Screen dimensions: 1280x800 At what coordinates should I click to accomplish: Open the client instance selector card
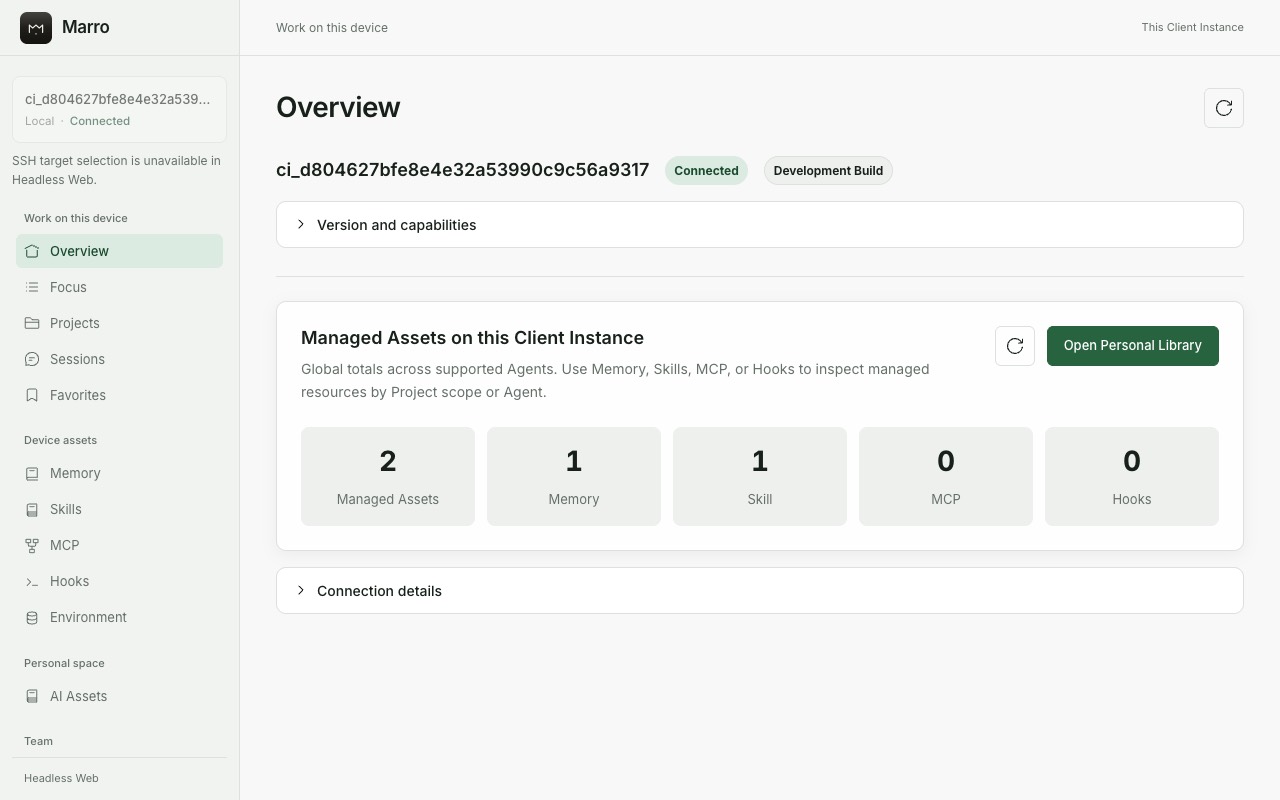coord(119,109)
